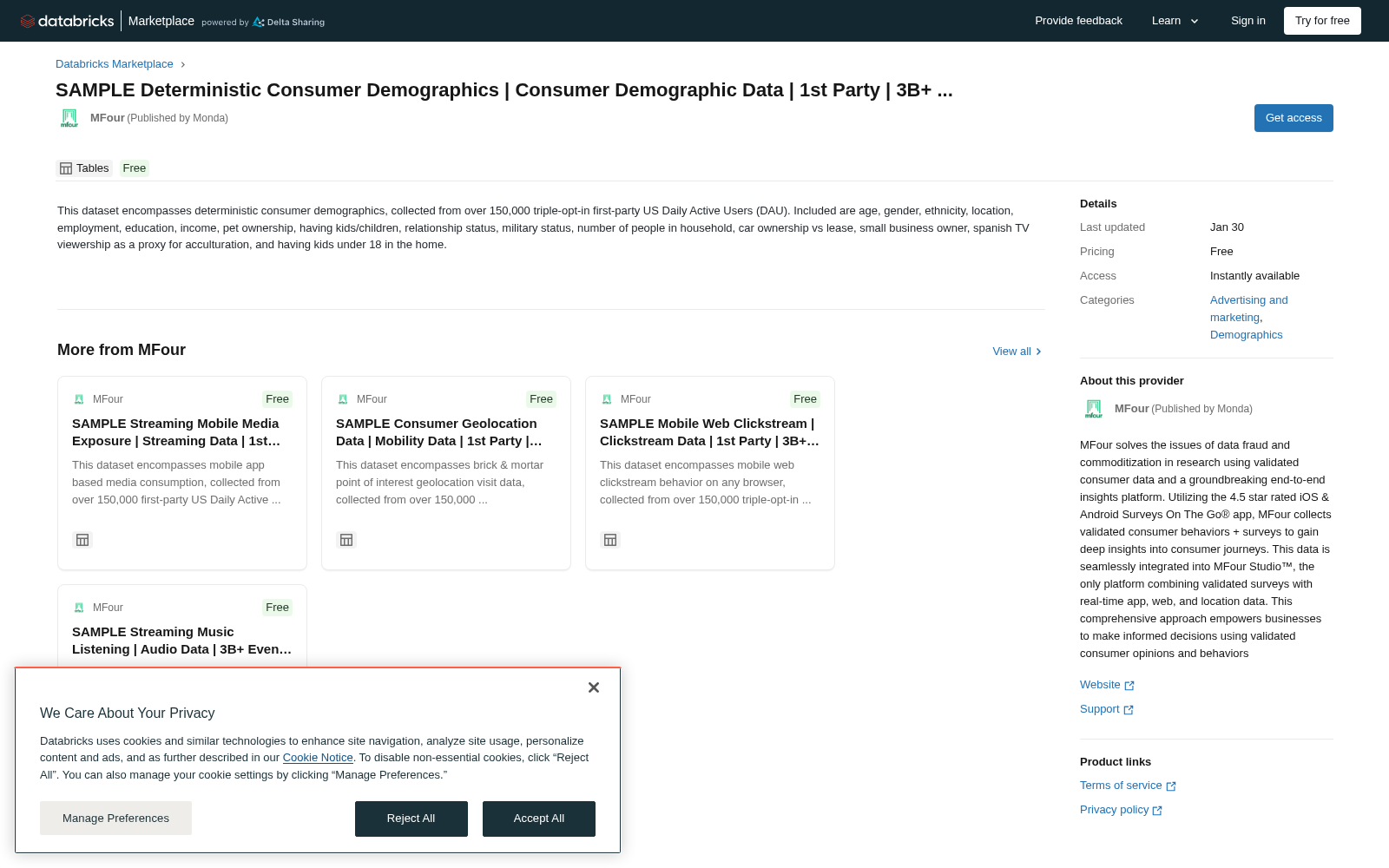Expand the Learn dropdown menu
Viewport: 1389px width, 868px height.
click(1175, 21)
